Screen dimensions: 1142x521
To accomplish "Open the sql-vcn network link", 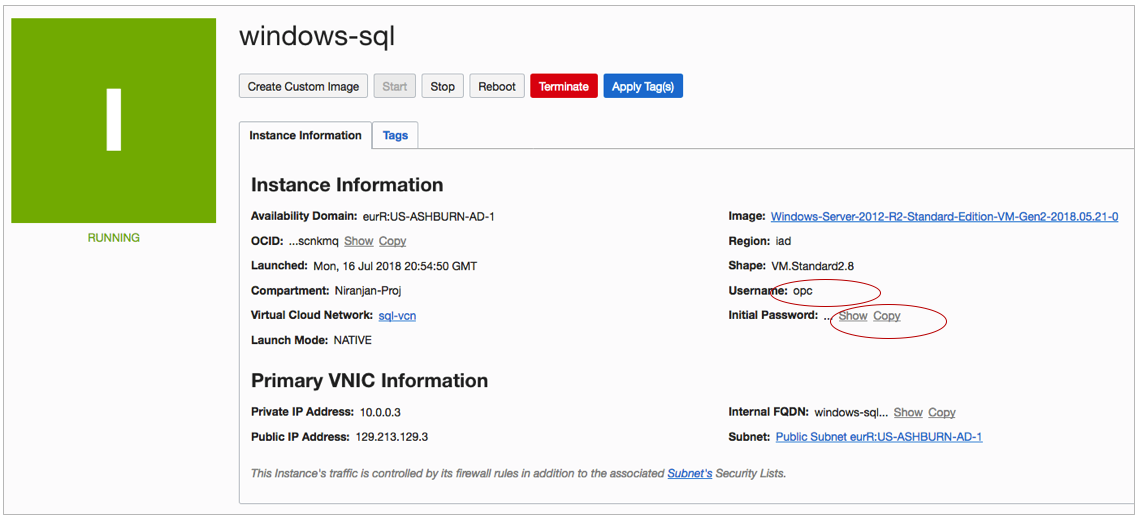I will (x=397, y=315).
